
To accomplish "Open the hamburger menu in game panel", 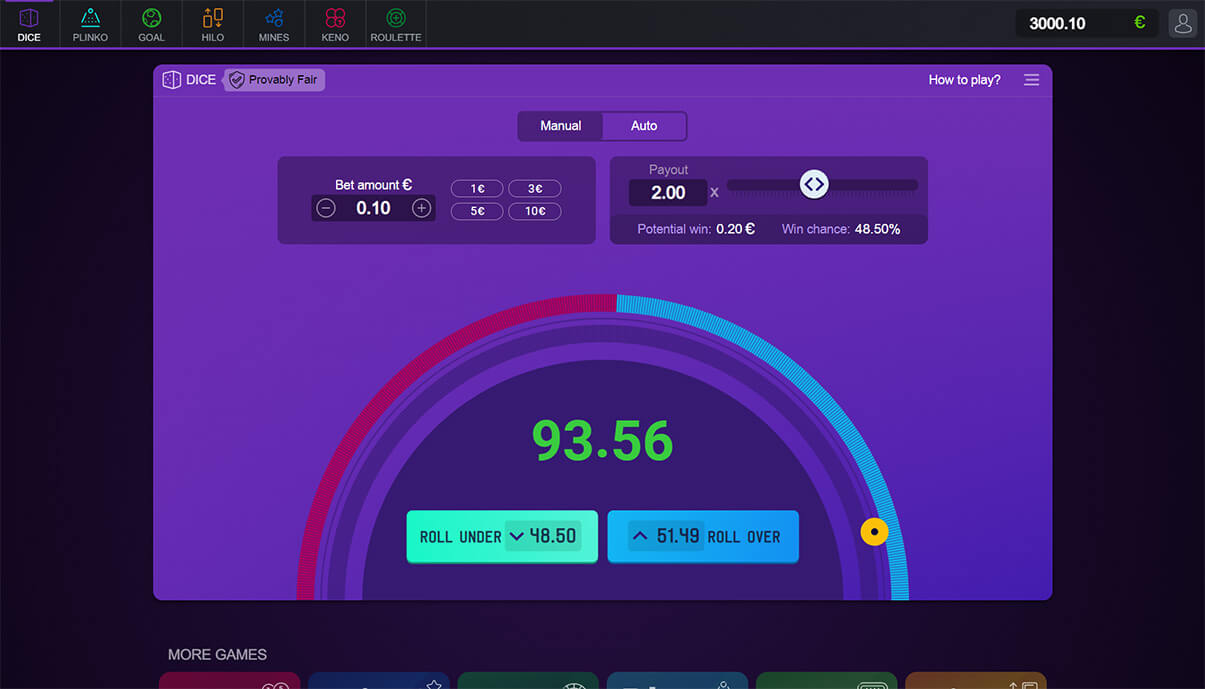I will tap(1031, 80).
